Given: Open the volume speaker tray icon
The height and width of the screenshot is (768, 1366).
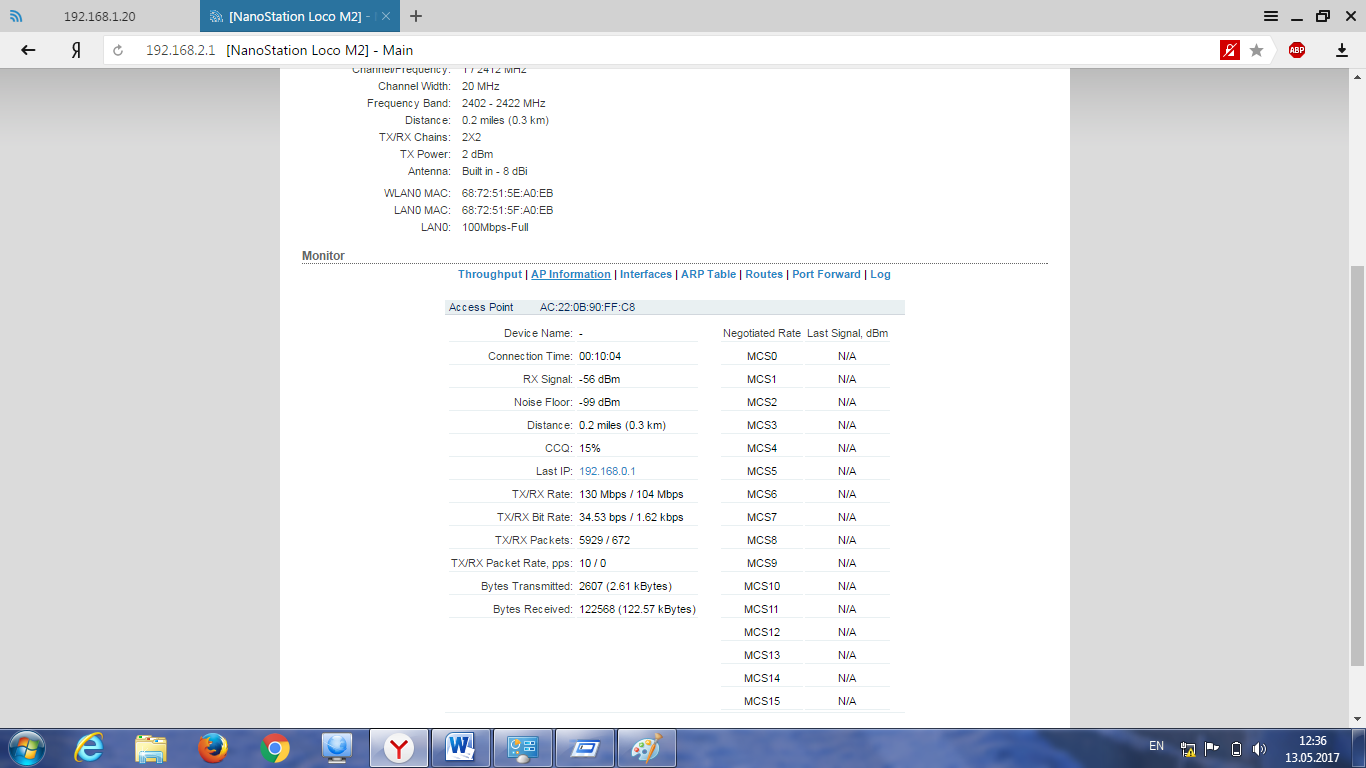Looking at the screenshot, I should (x=1259, y=748).
